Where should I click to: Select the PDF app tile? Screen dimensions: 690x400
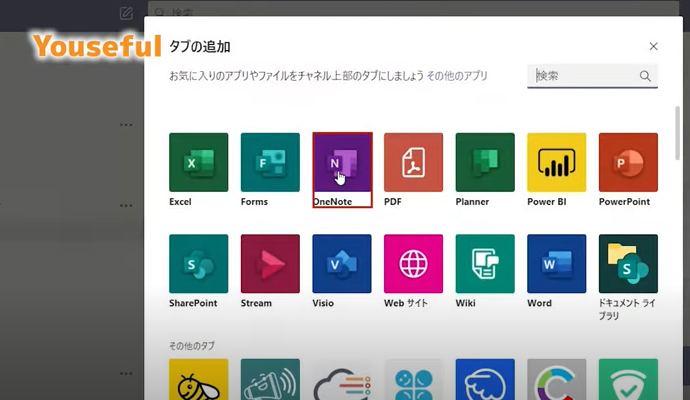[413, 162]
